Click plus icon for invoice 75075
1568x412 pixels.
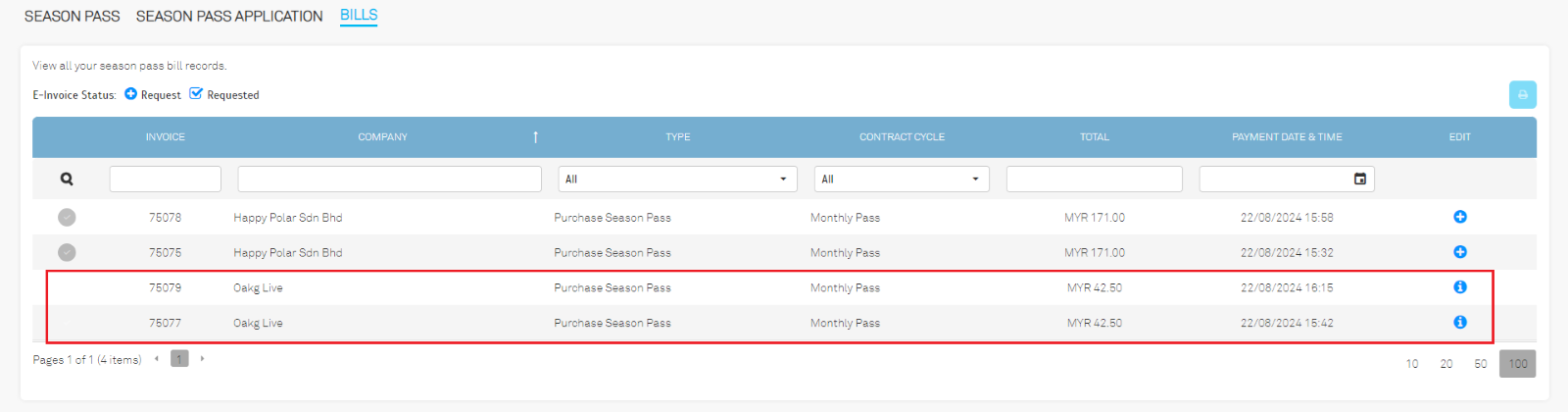coord(1459,252)
